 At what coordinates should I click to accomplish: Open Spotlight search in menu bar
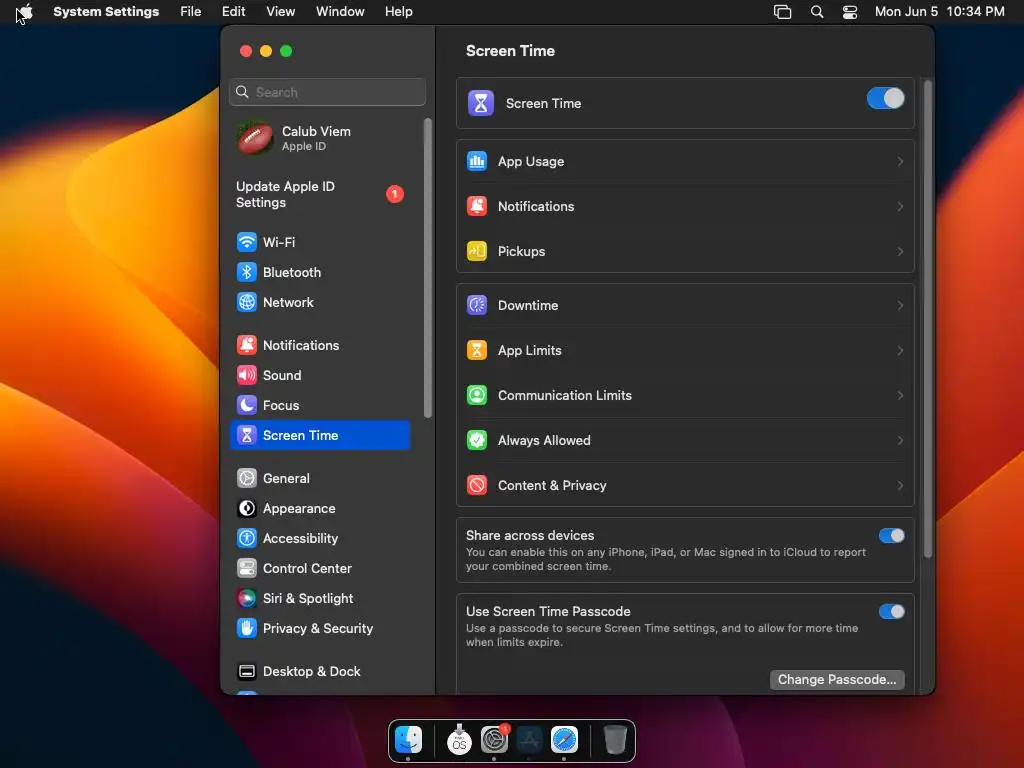816,12
